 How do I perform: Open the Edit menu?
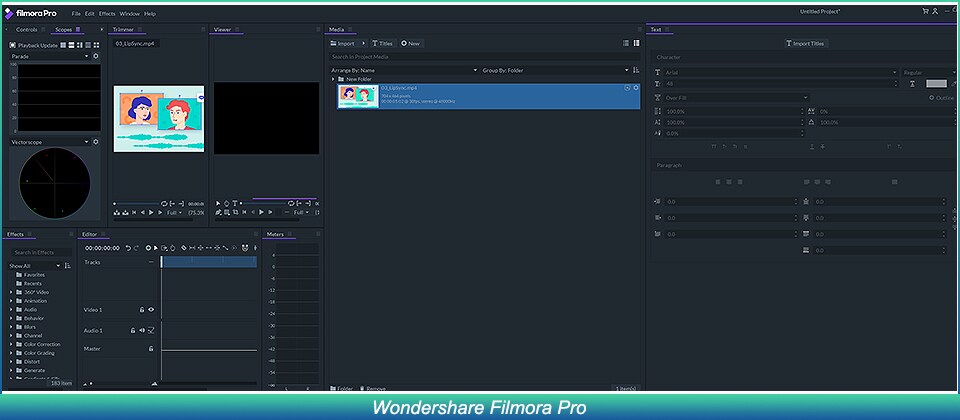(x=89, y=13)
